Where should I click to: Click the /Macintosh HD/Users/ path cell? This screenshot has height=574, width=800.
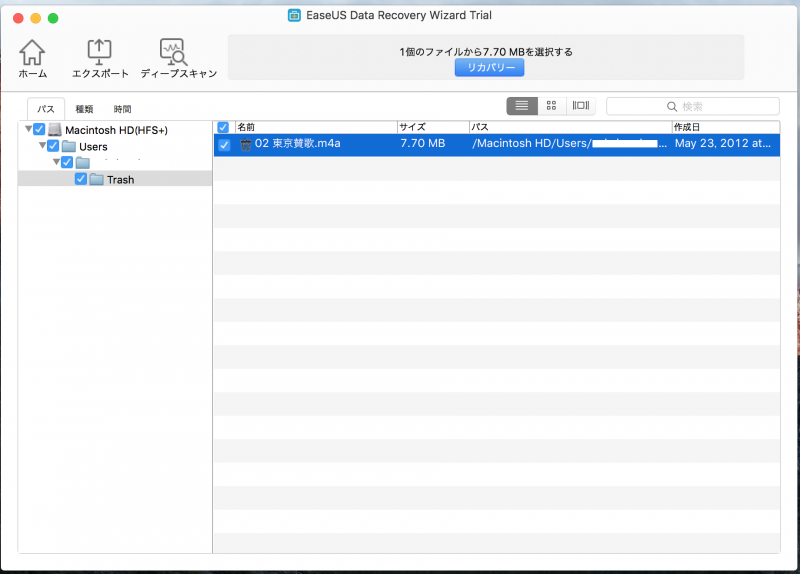569,143
